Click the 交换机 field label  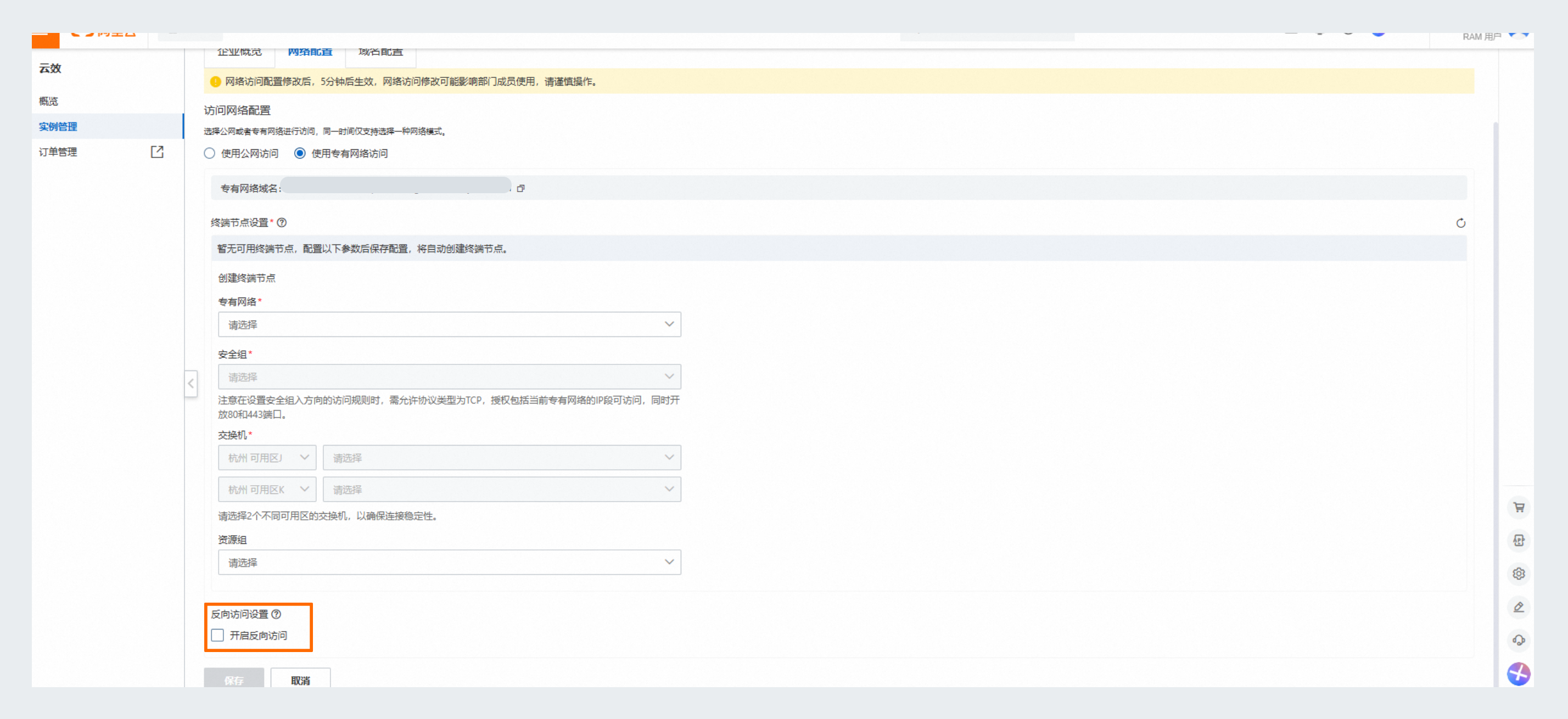(233, 435)
